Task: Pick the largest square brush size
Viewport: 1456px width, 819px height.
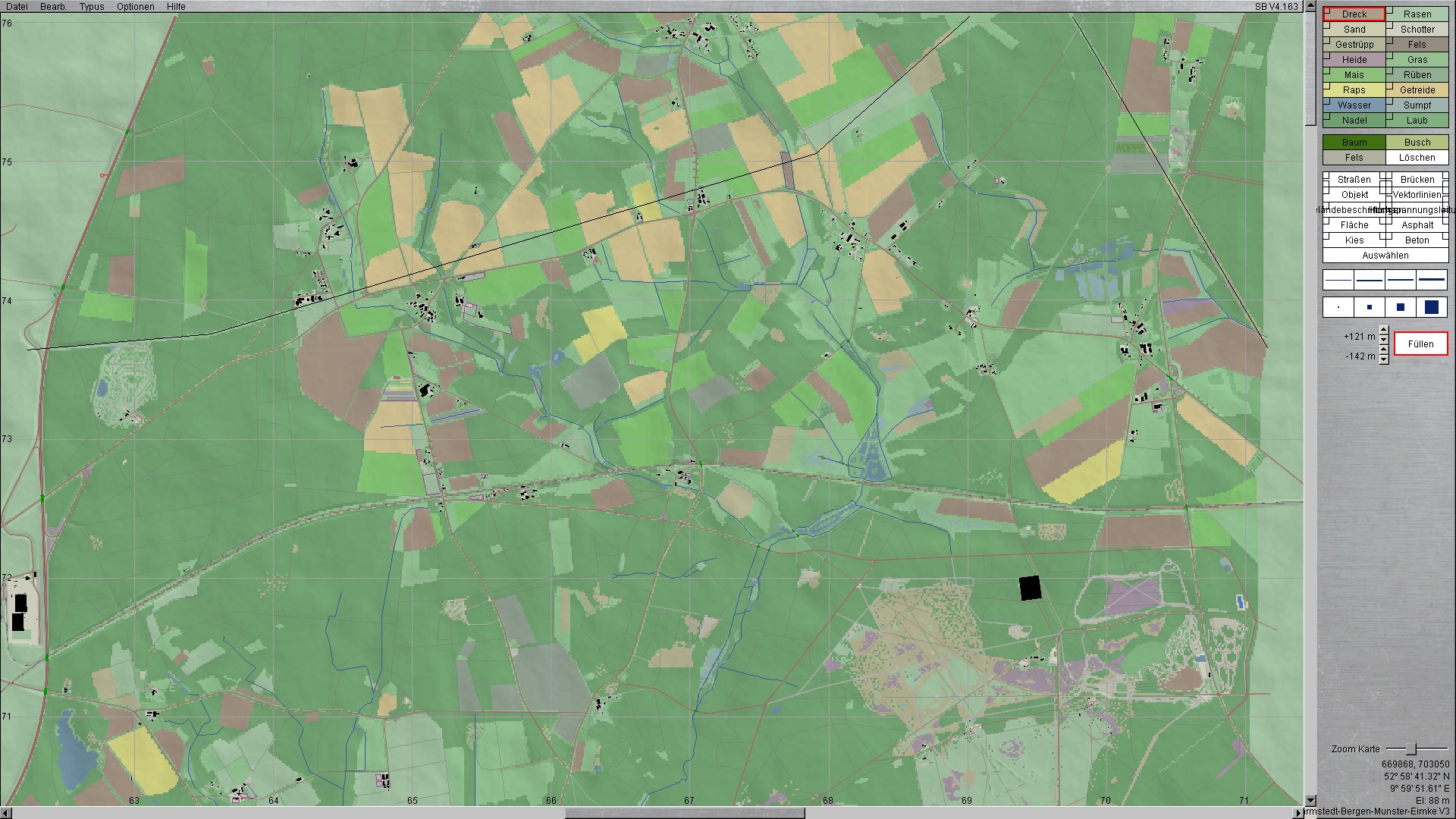Action: pos(1432,307)
